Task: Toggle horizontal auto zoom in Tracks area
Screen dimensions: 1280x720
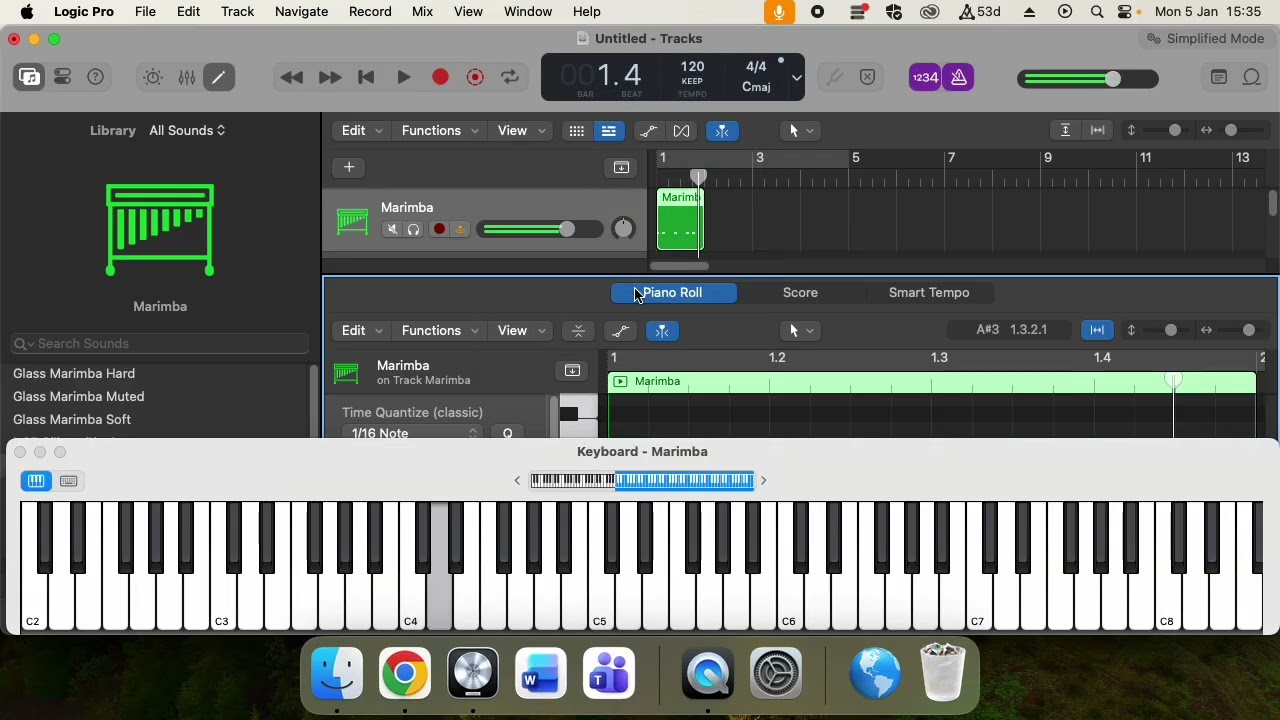Action: (1097, 131)
